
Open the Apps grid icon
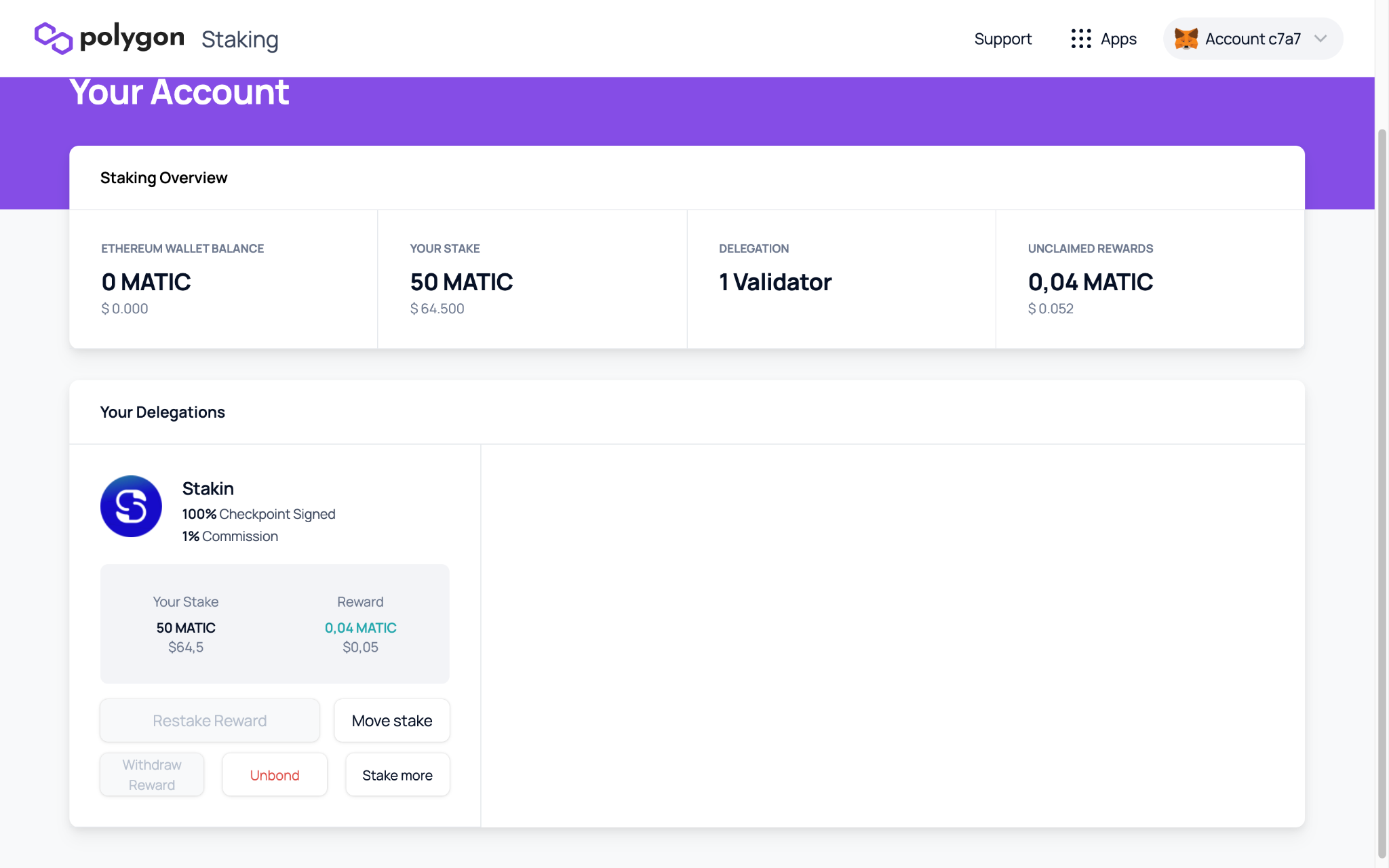coord(1080,39)
